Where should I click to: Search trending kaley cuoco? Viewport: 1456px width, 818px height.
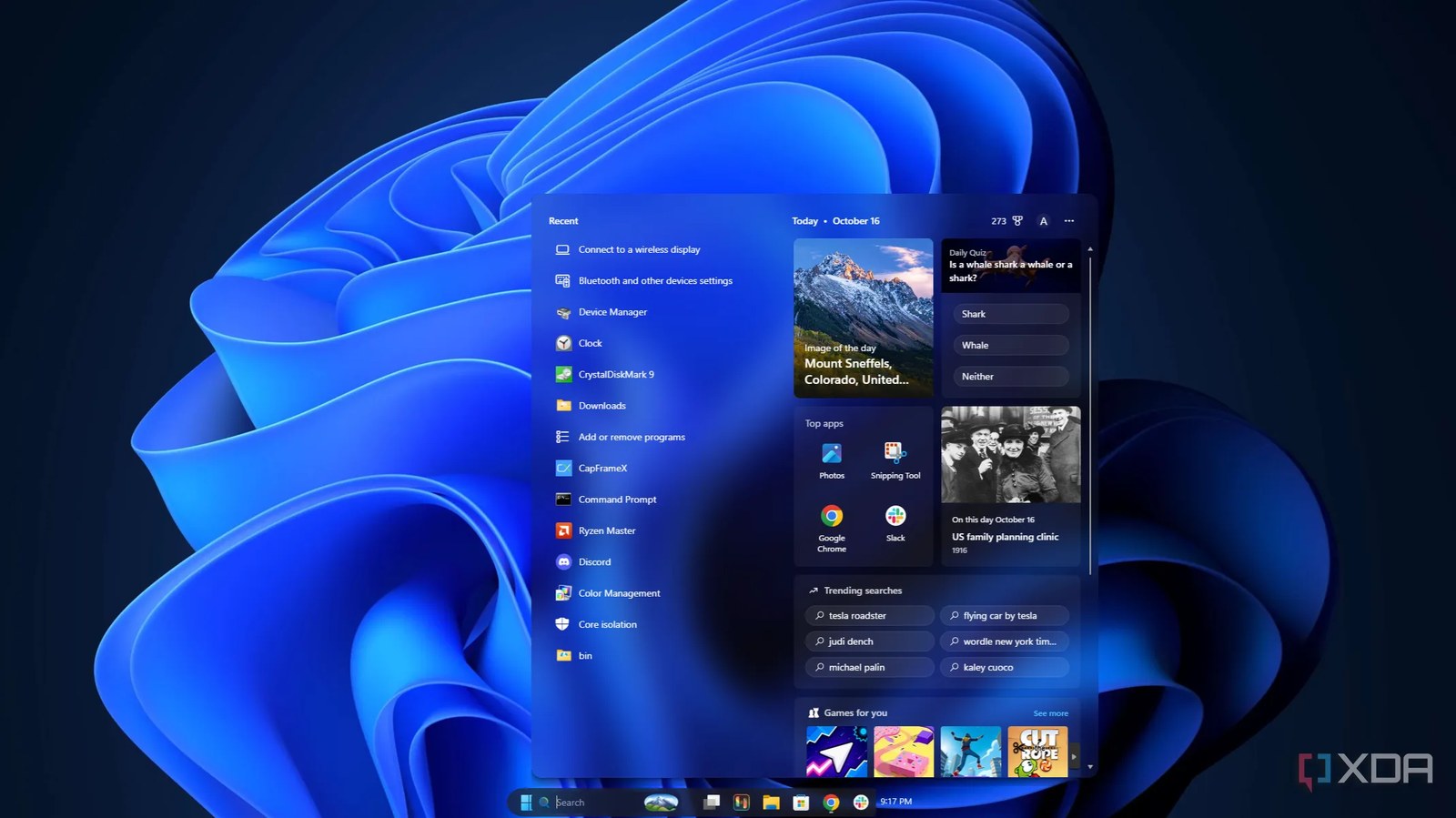coord(1004,667)
